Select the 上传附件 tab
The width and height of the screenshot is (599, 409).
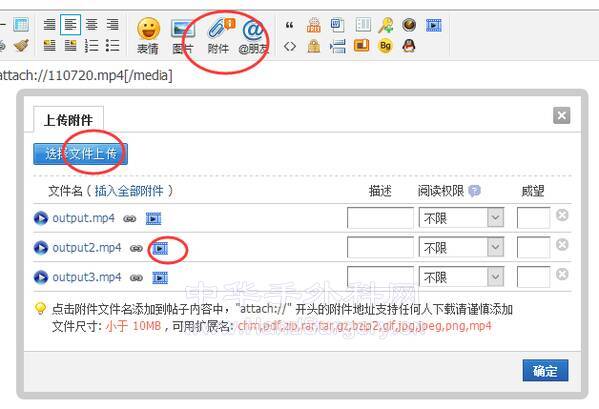68,120
